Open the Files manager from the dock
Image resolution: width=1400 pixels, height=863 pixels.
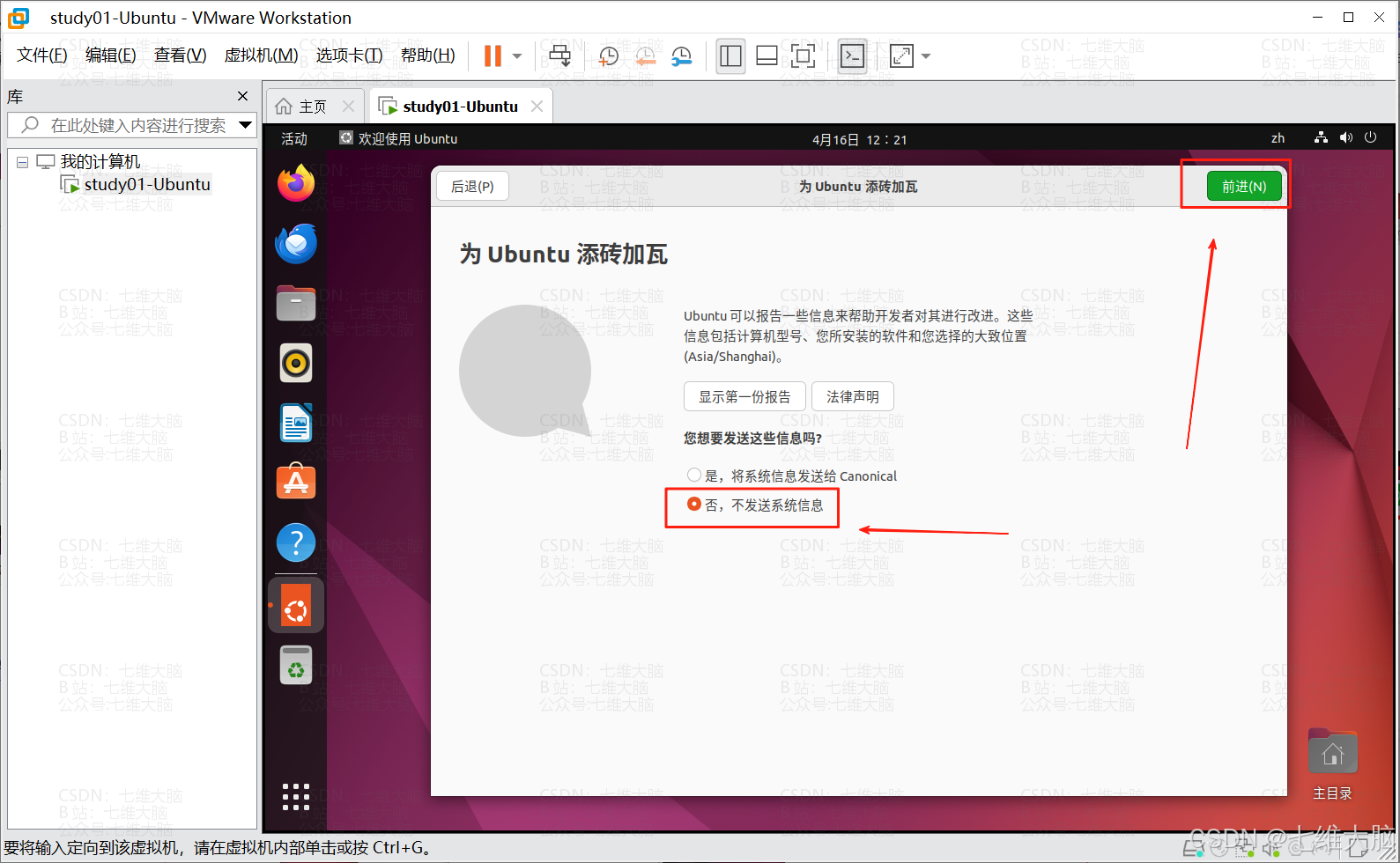[296, 303]
